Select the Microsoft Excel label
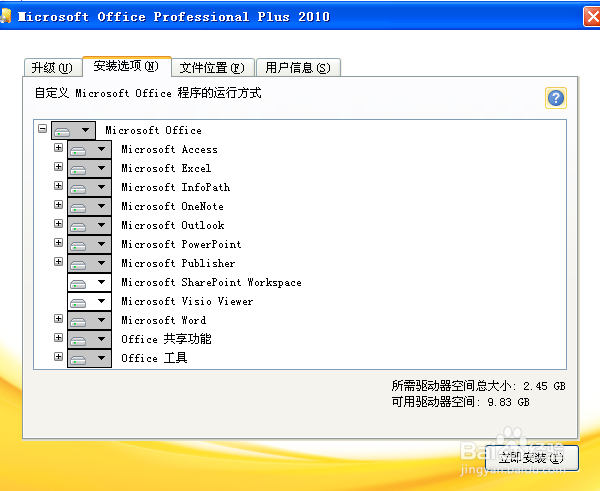Image resolution: width=600 pixels, height=491 pixels. 166,168
